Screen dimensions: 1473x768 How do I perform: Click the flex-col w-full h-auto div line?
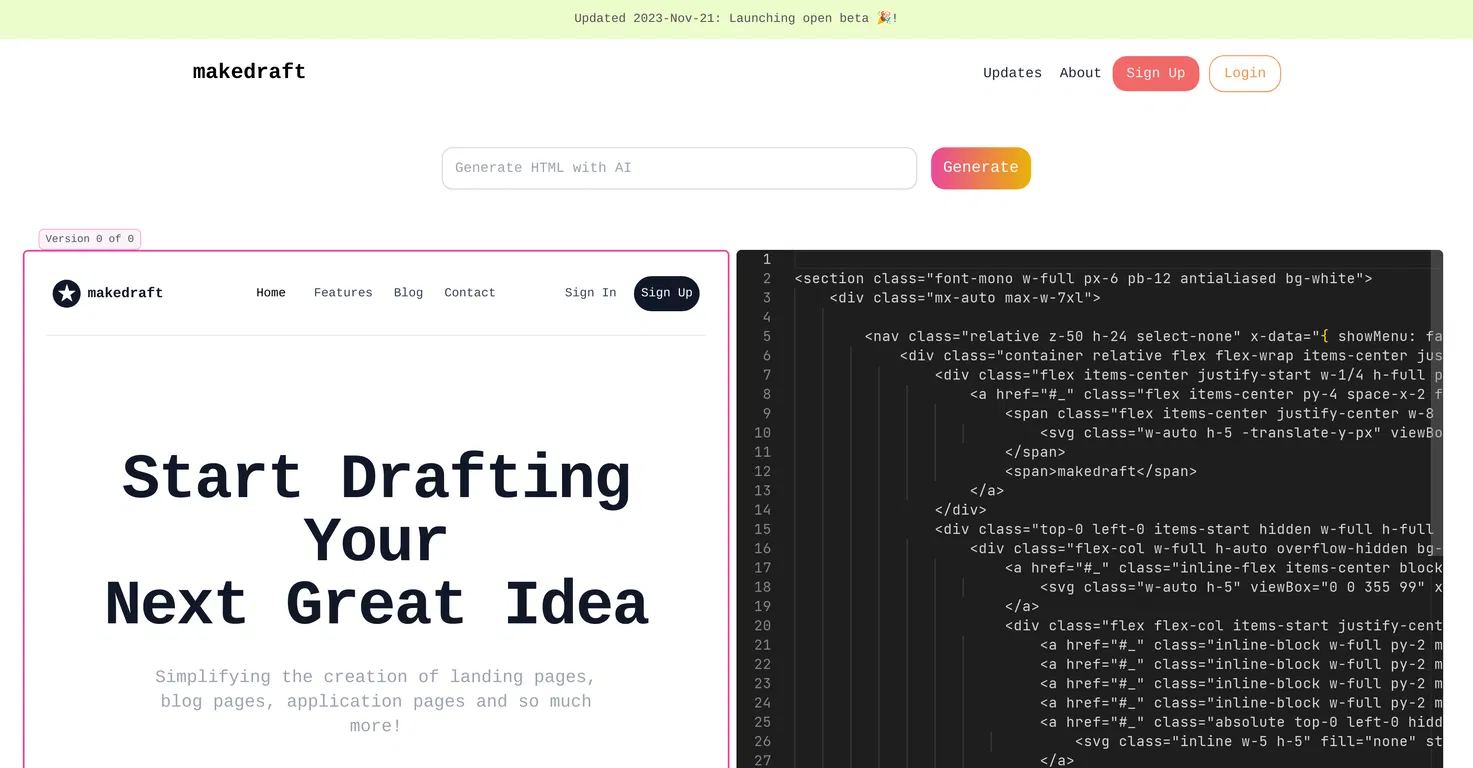1206,548
